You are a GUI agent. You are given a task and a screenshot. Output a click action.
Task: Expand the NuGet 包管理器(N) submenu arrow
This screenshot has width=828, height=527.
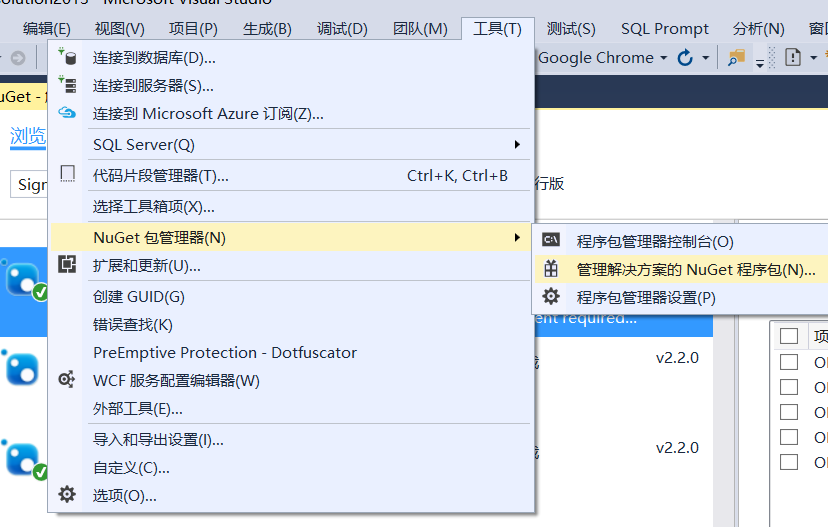pyautogui.click(x=518, y=238)
